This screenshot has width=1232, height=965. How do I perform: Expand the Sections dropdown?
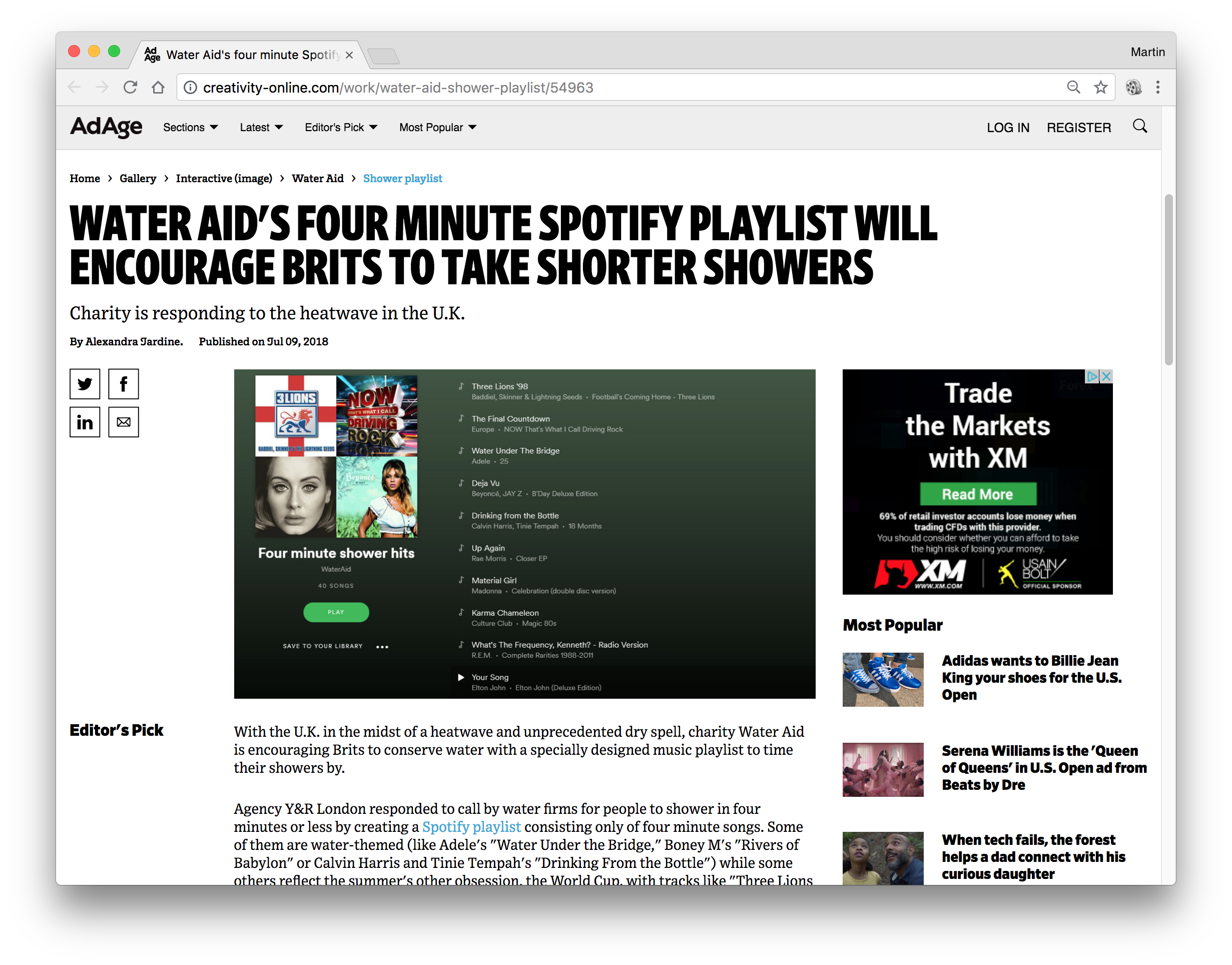tap(190, 128)
